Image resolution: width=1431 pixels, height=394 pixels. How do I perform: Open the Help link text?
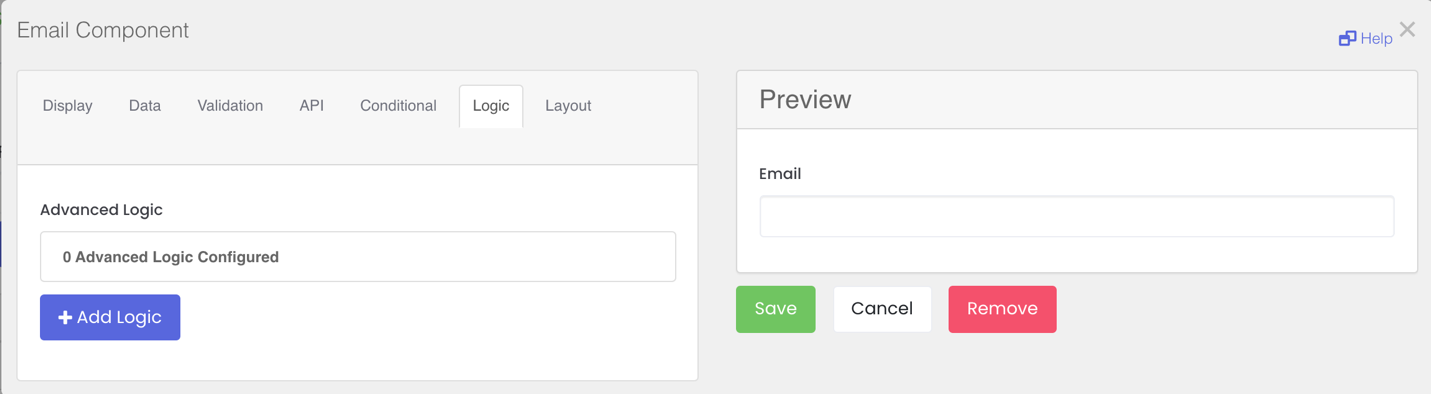point(1376,38)
